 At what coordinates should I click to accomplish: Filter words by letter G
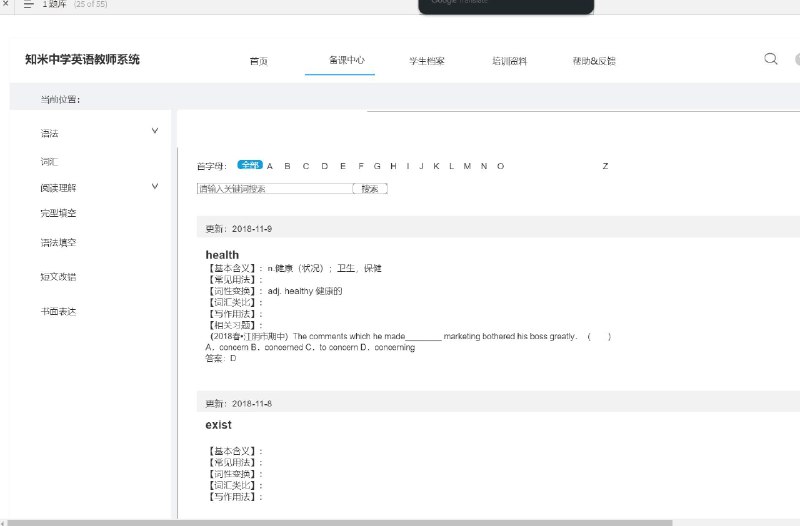377,166
